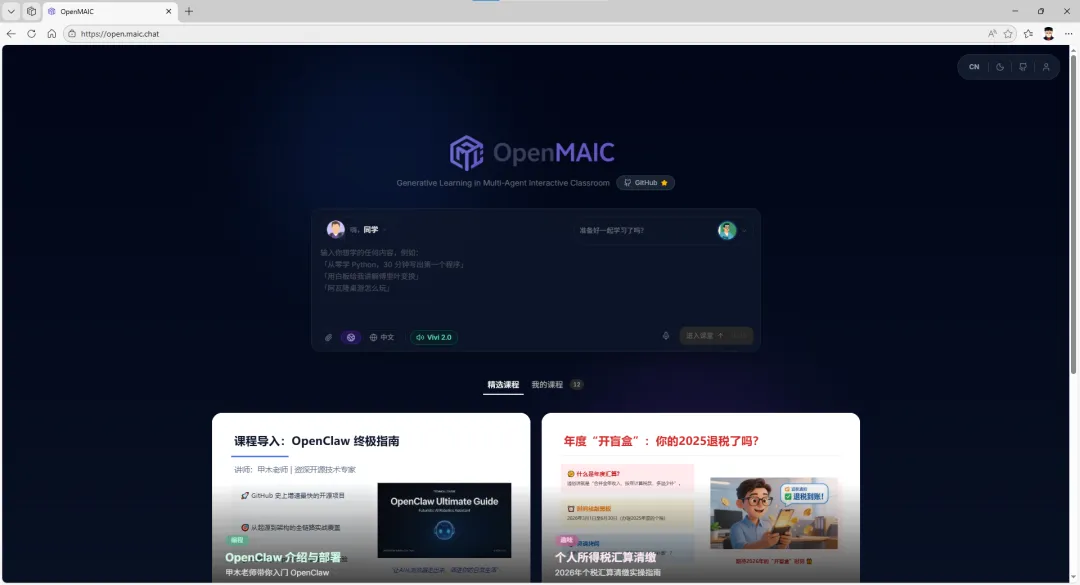Open Vivi 2.0 voice selector
1080x585 pixels.
[434, 338]
